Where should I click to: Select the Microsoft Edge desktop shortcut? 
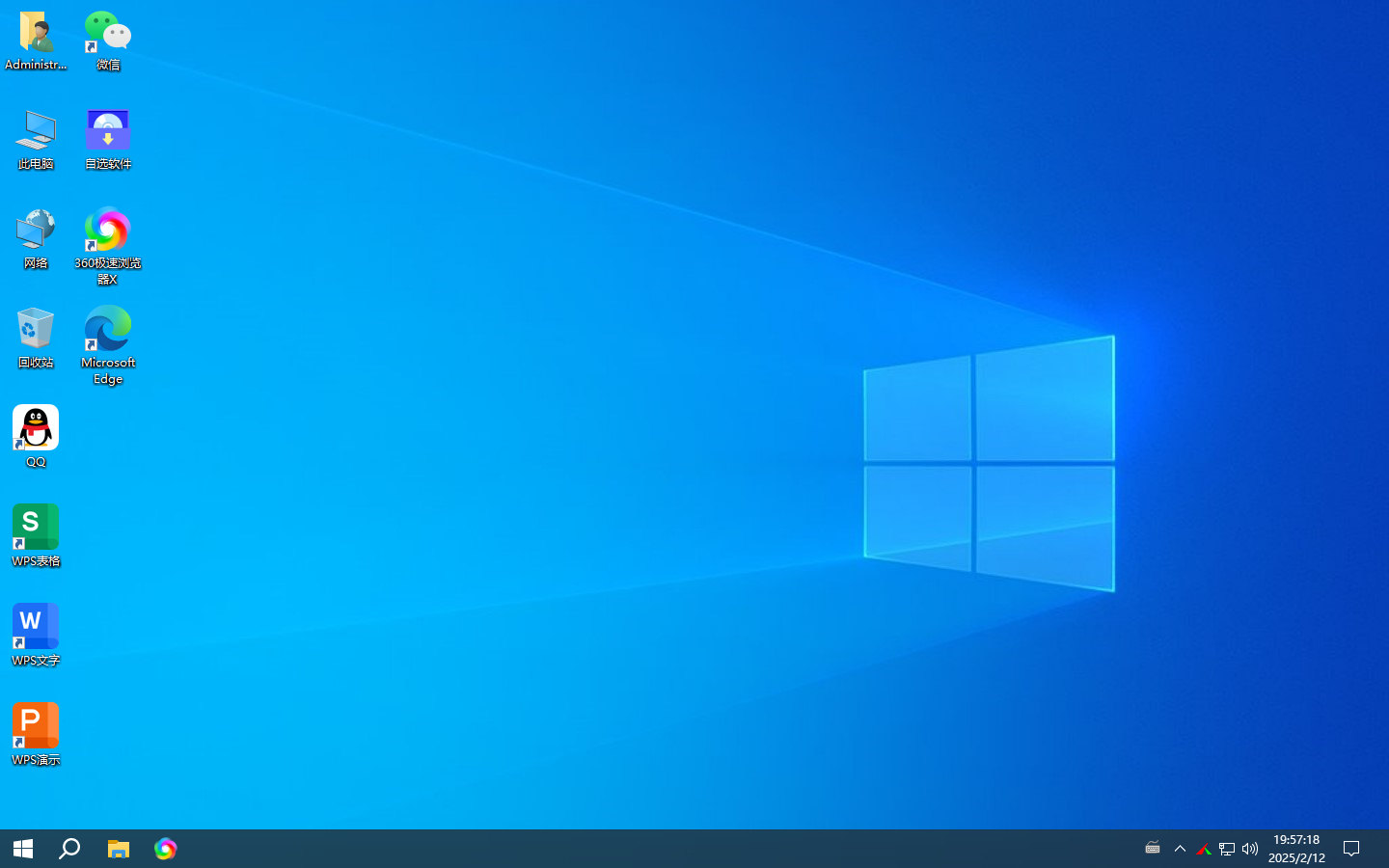[x=108, y=346]
